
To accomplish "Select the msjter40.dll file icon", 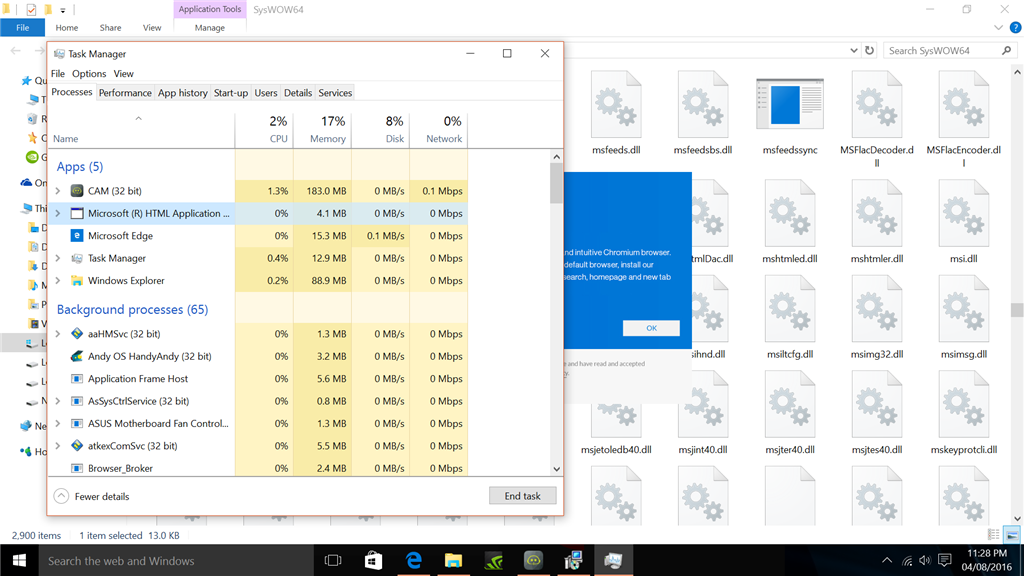I will 790,405.
